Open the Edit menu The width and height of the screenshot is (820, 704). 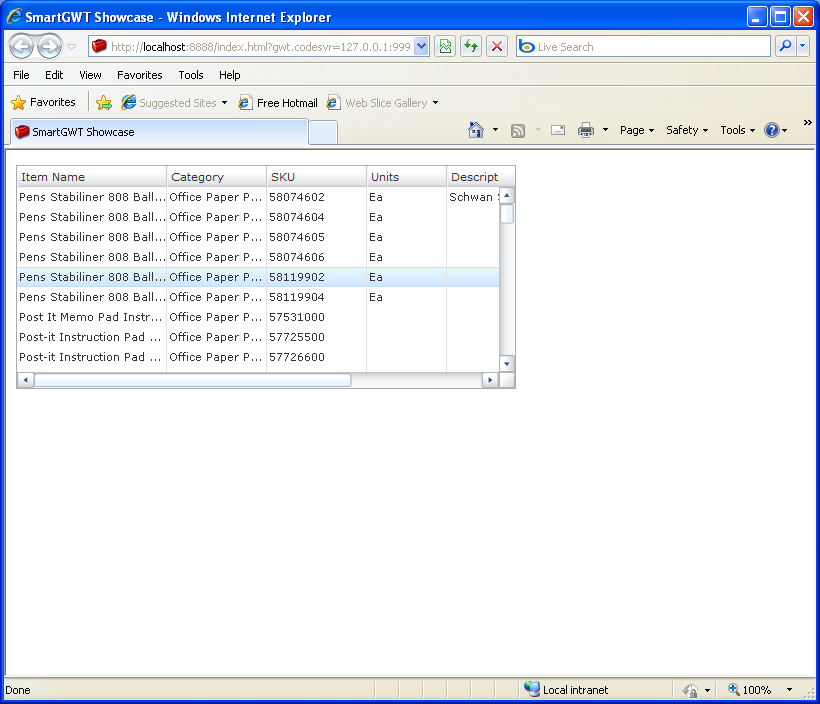pos(54,75)
